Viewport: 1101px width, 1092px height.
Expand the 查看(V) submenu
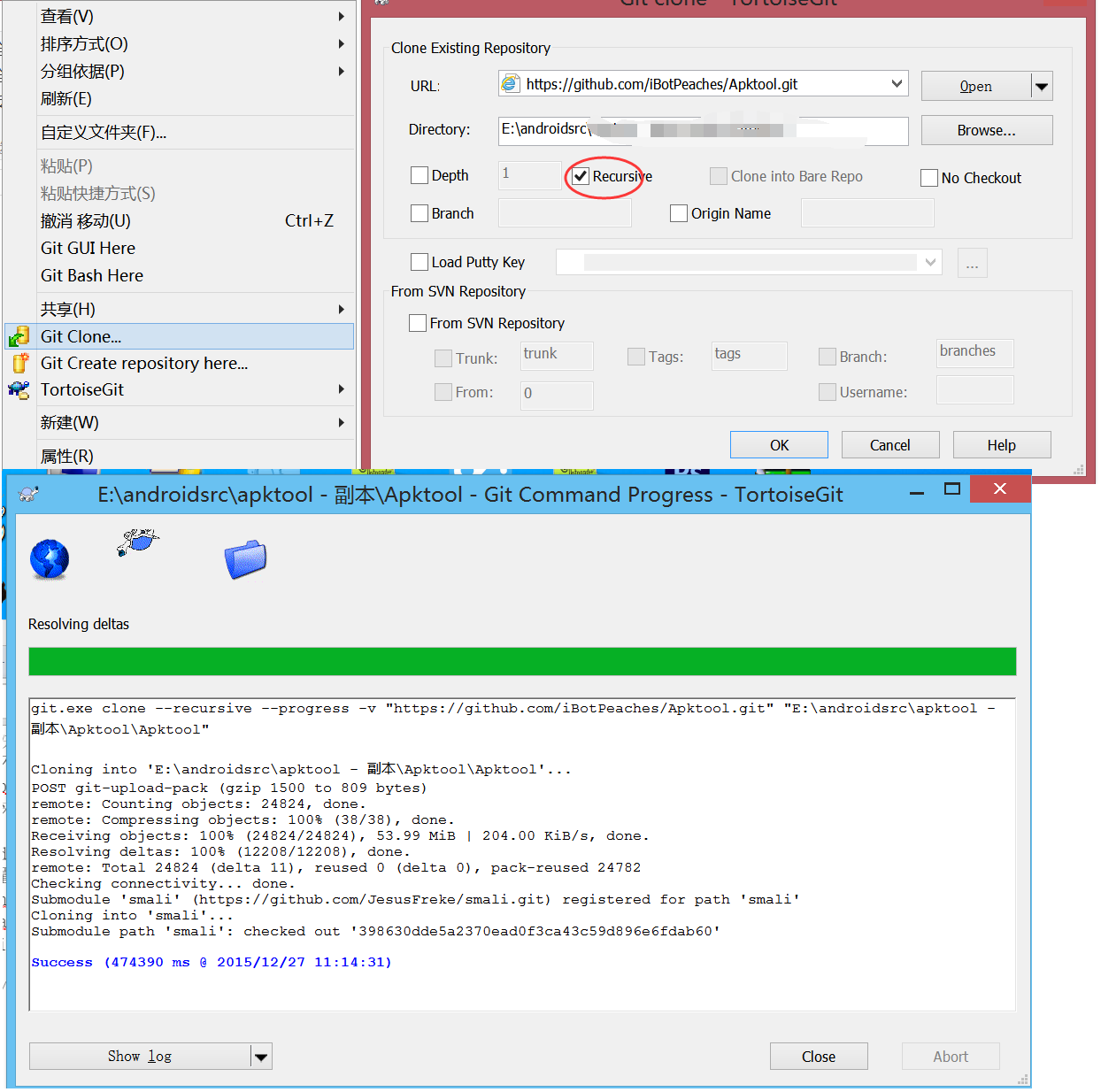coord(342,16)
